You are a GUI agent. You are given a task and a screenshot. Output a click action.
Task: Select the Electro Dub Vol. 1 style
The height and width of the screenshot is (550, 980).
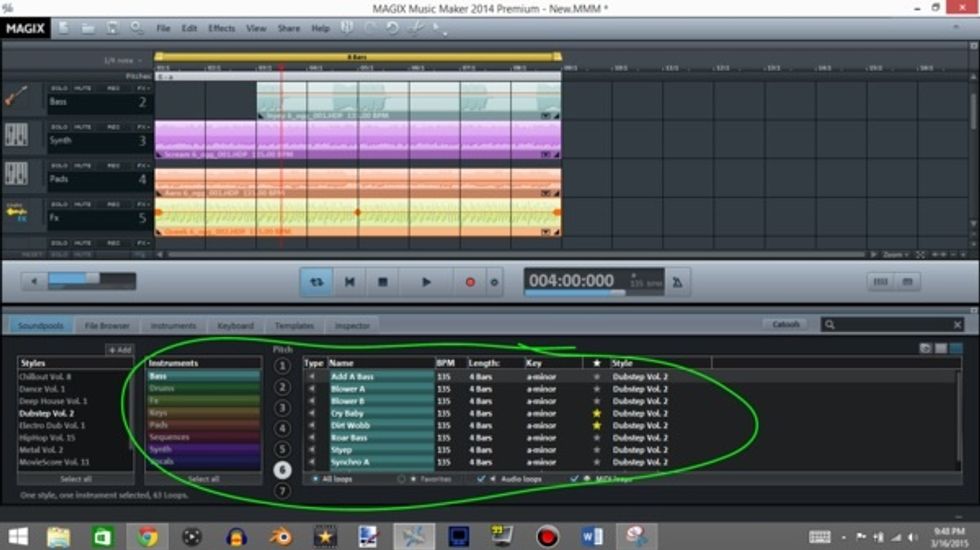52,426
